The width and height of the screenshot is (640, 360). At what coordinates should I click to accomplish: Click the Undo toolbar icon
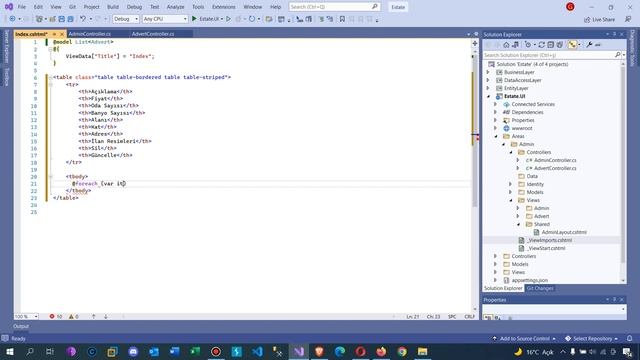[x=83, y=19]
